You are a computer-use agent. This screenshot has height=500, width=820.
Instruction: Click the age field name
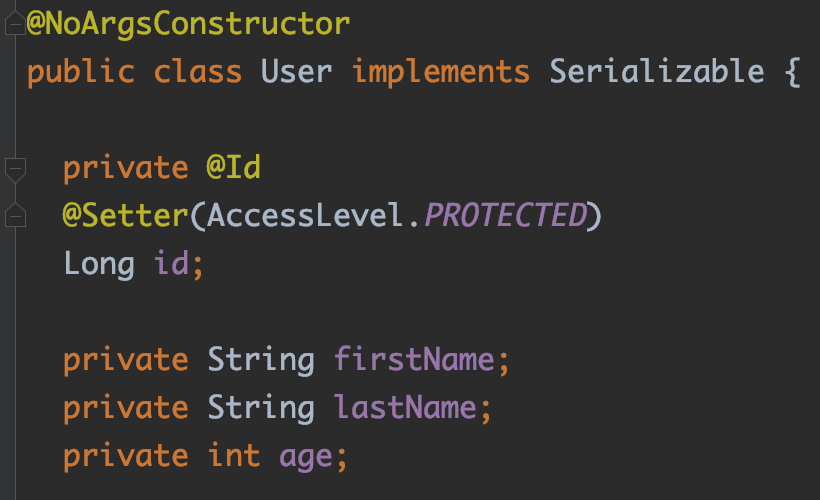coord(305,456)
